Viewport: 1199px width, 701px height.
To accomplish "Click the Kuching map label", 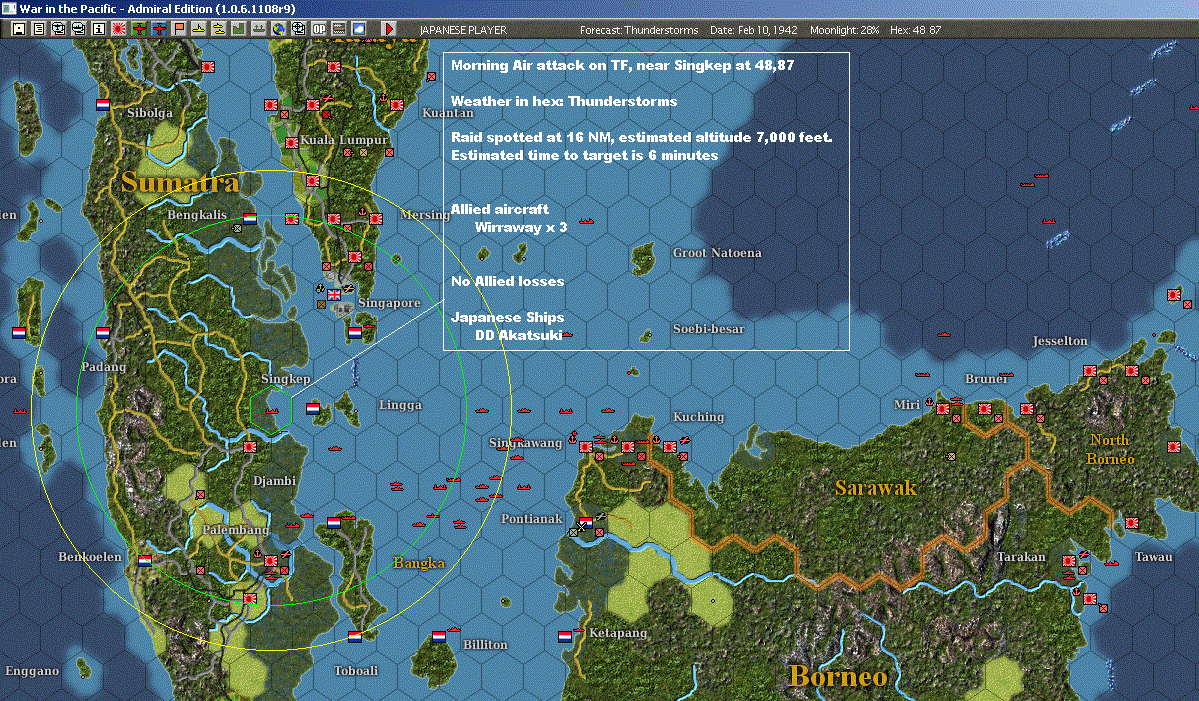I will coord(698,417).
